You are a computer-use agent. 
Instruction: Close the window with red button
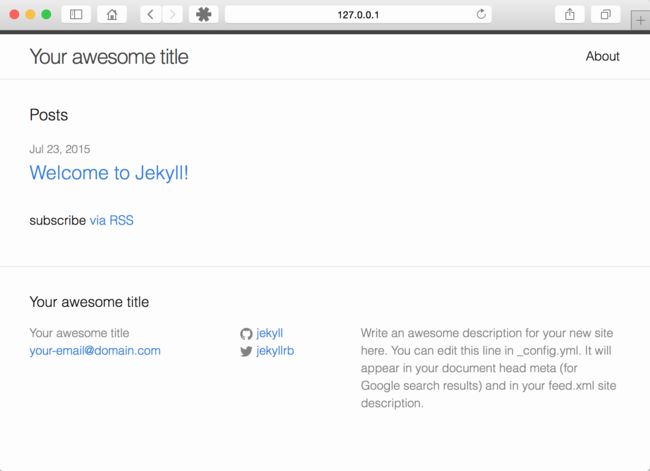click(14, 15)
